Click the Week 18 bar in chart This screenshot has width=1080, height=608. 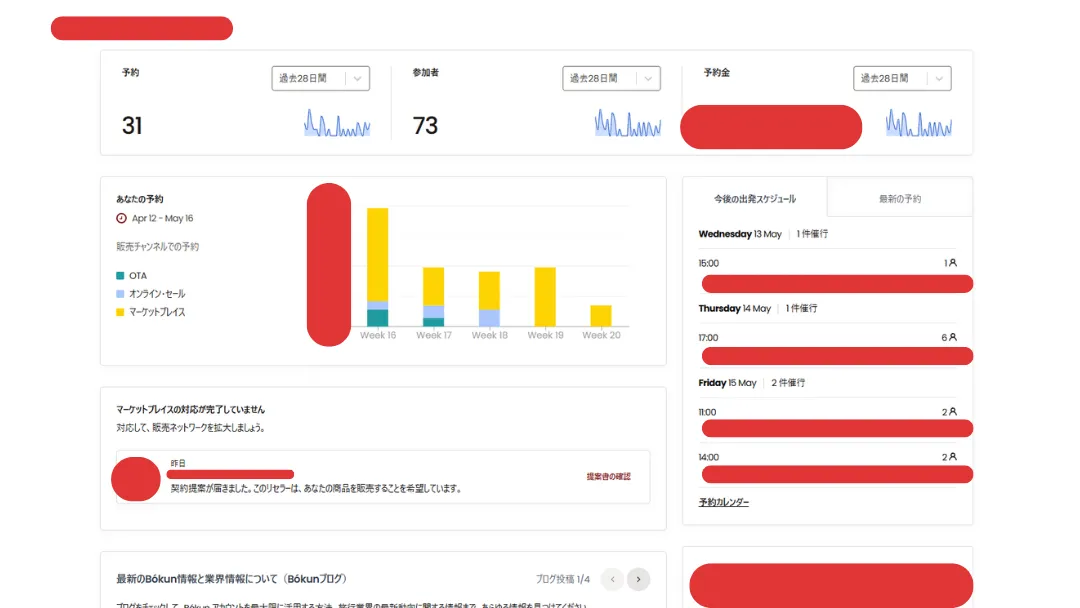pyautogui.click(x=489, y=299)
